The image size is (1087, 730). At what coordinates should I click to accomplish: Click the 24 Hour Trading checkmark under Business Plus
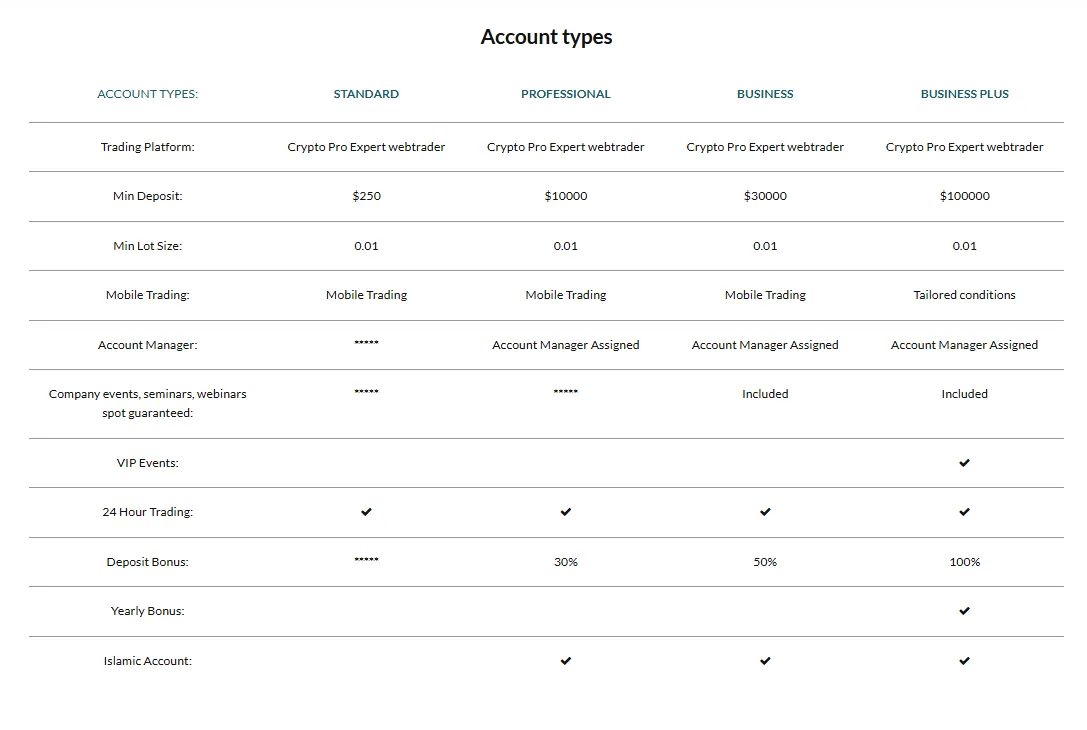(964, 512)
